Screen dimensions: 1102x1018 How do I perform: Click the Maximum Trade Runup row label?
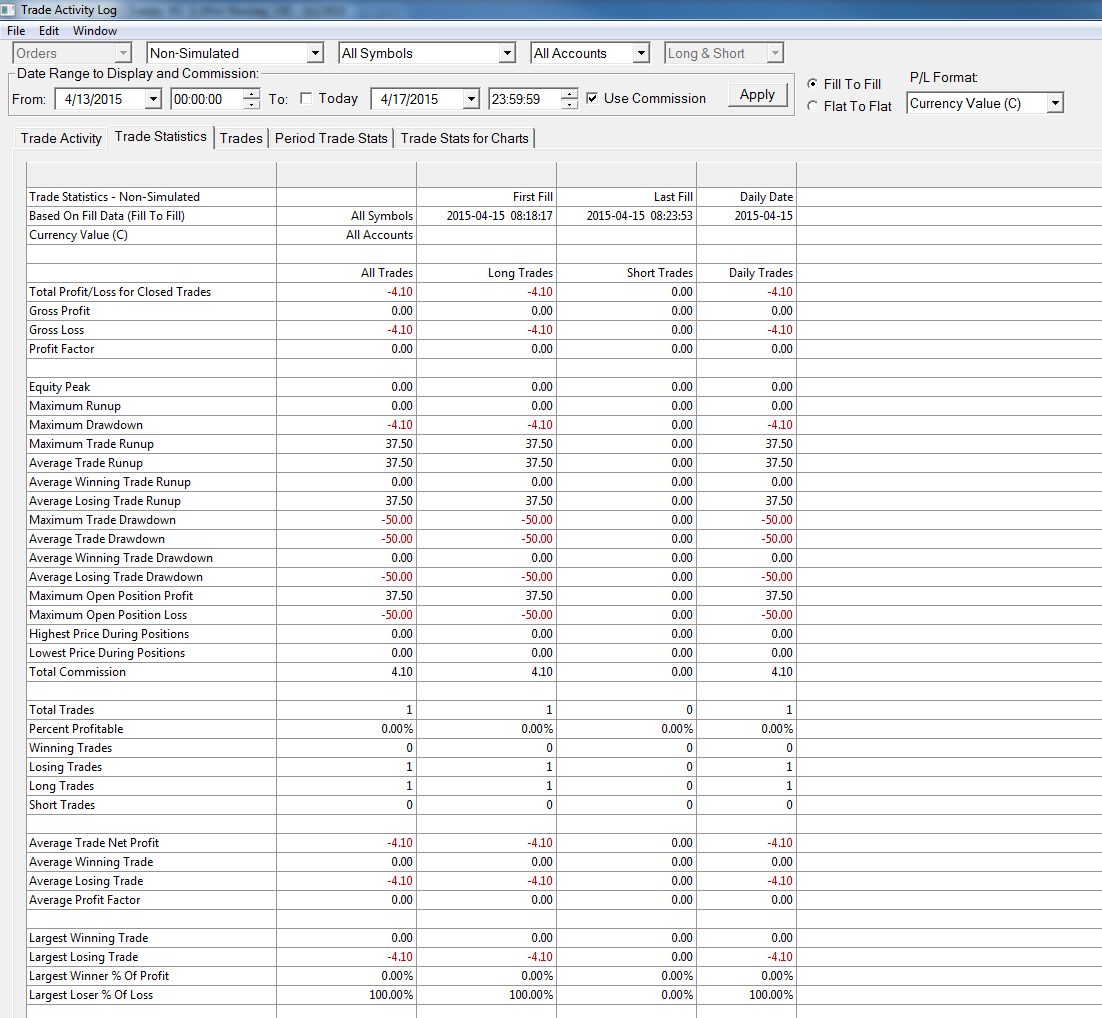pos(91,444)
